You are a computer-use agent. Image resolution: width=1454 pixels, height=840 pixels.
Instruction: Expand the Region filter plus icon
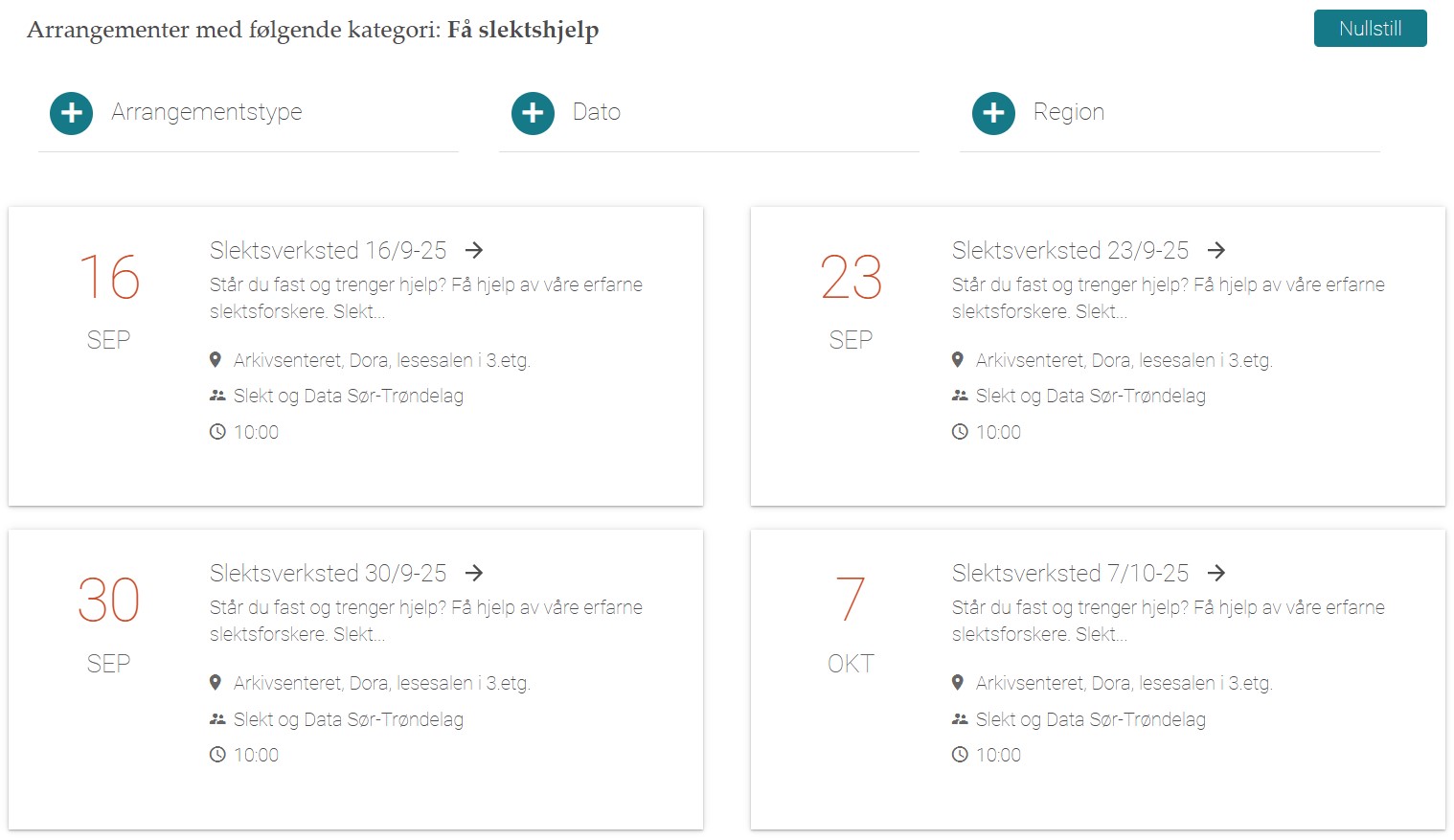[993, 113]
